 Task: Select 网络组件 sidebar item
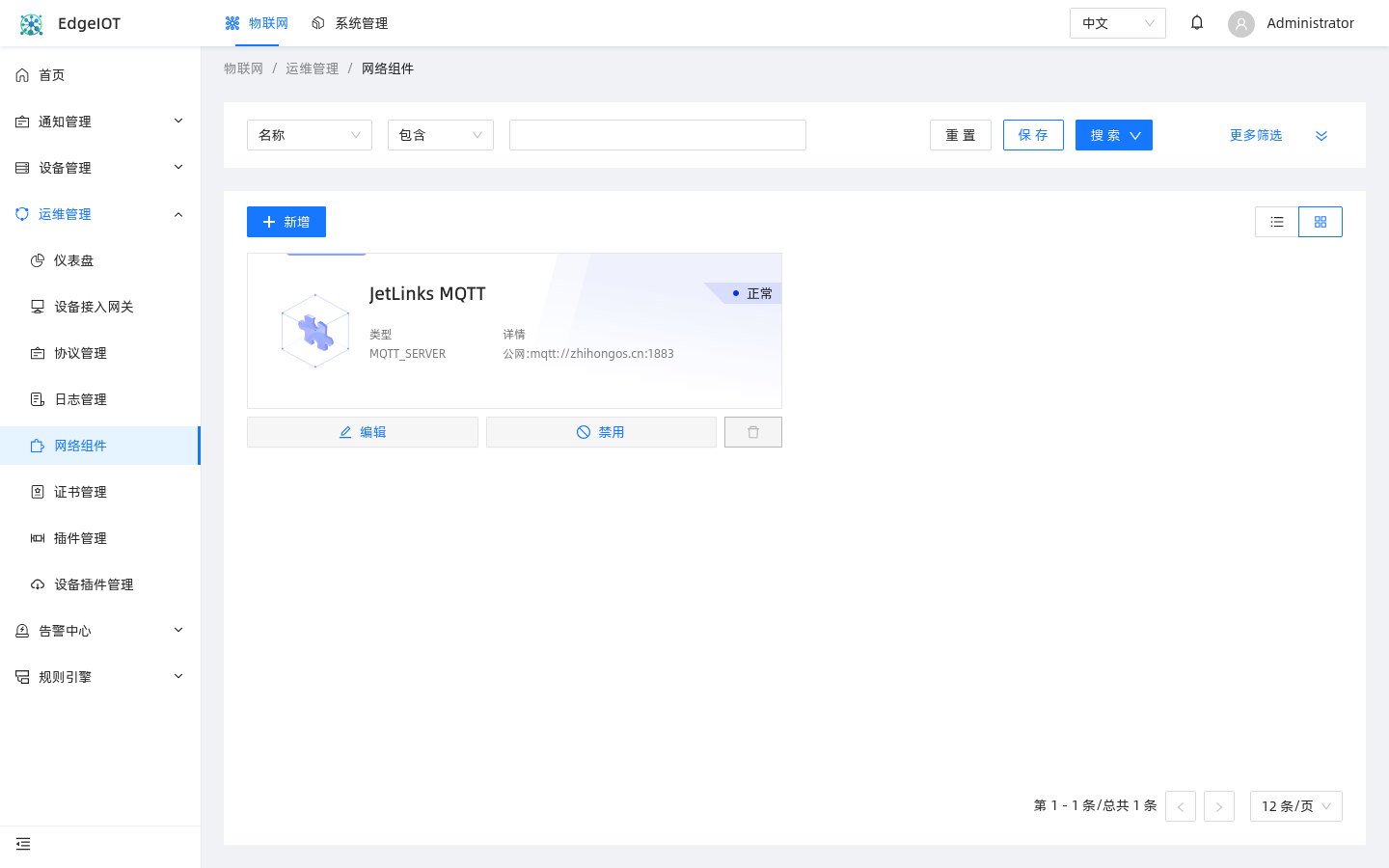[100, 446]
